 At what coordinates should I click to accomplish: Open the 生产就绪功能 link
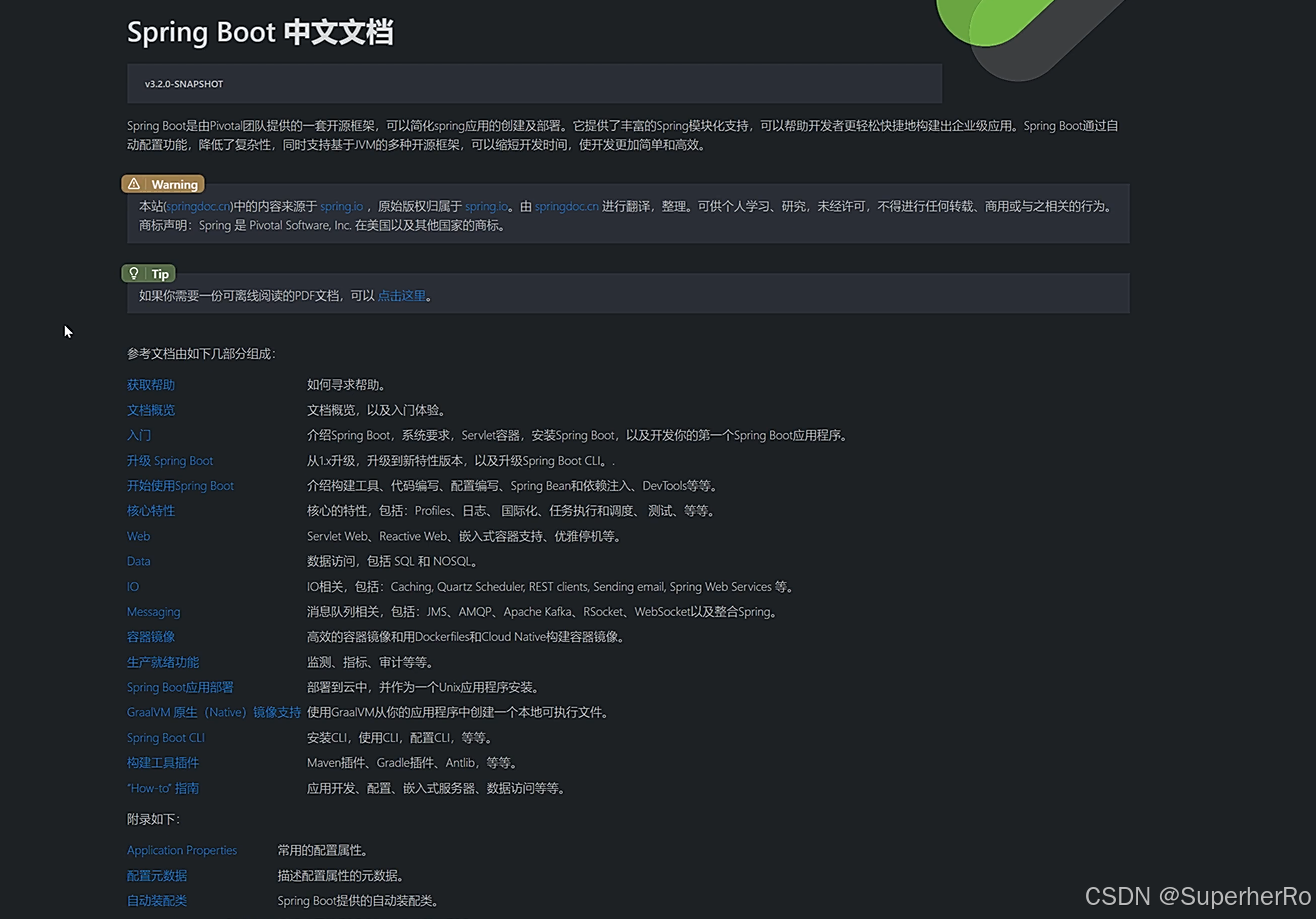[163, 662]
